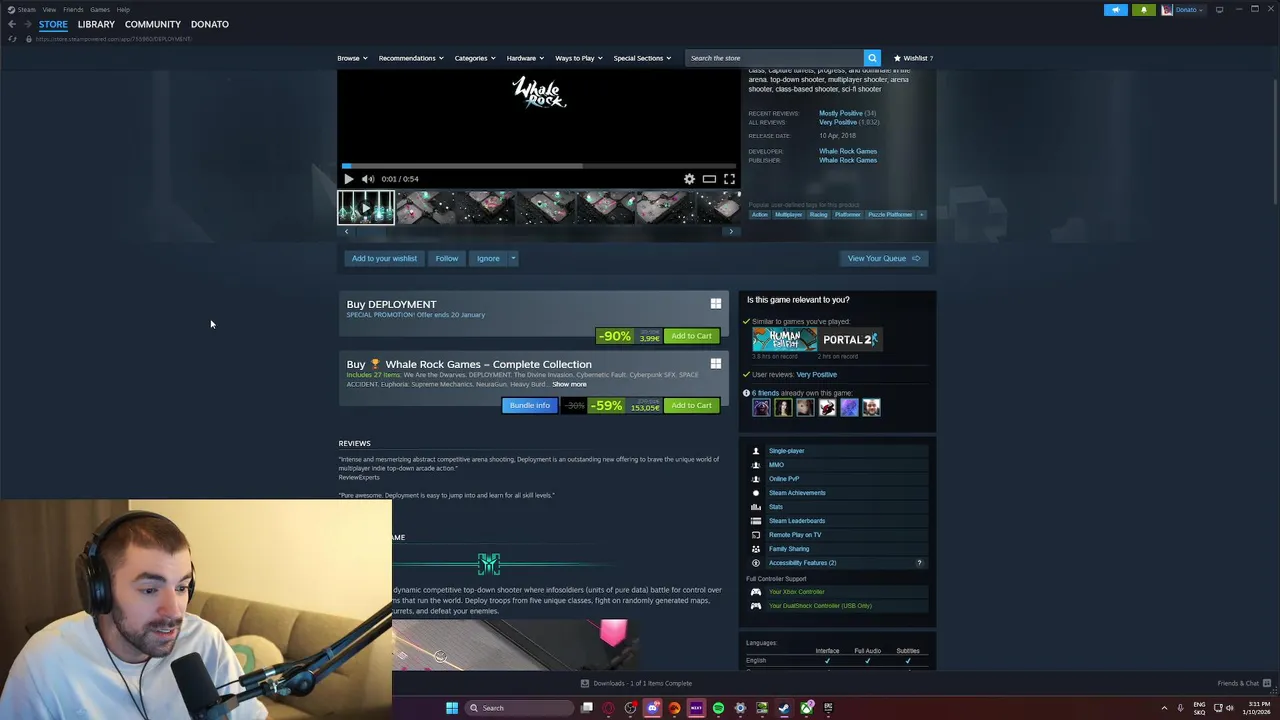Open Steam from the taskbar
Screen dimensions: 1280x720
[x=784, y=708]
